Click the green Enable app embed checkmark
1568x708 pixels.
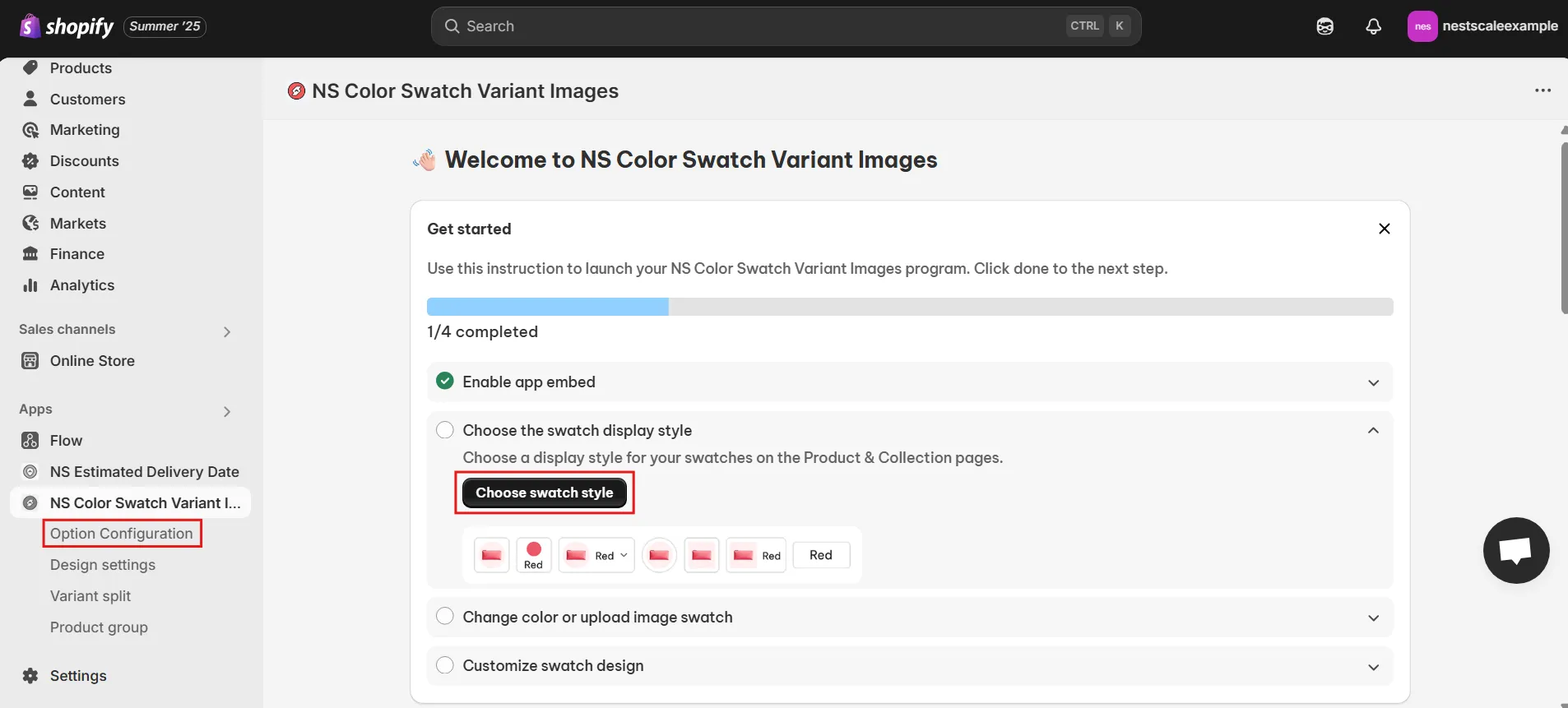445,381
